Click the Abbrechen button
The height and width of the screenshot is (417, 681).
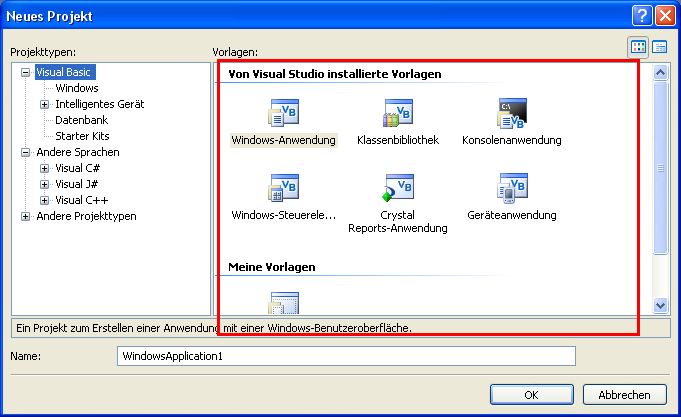(625, 395)
